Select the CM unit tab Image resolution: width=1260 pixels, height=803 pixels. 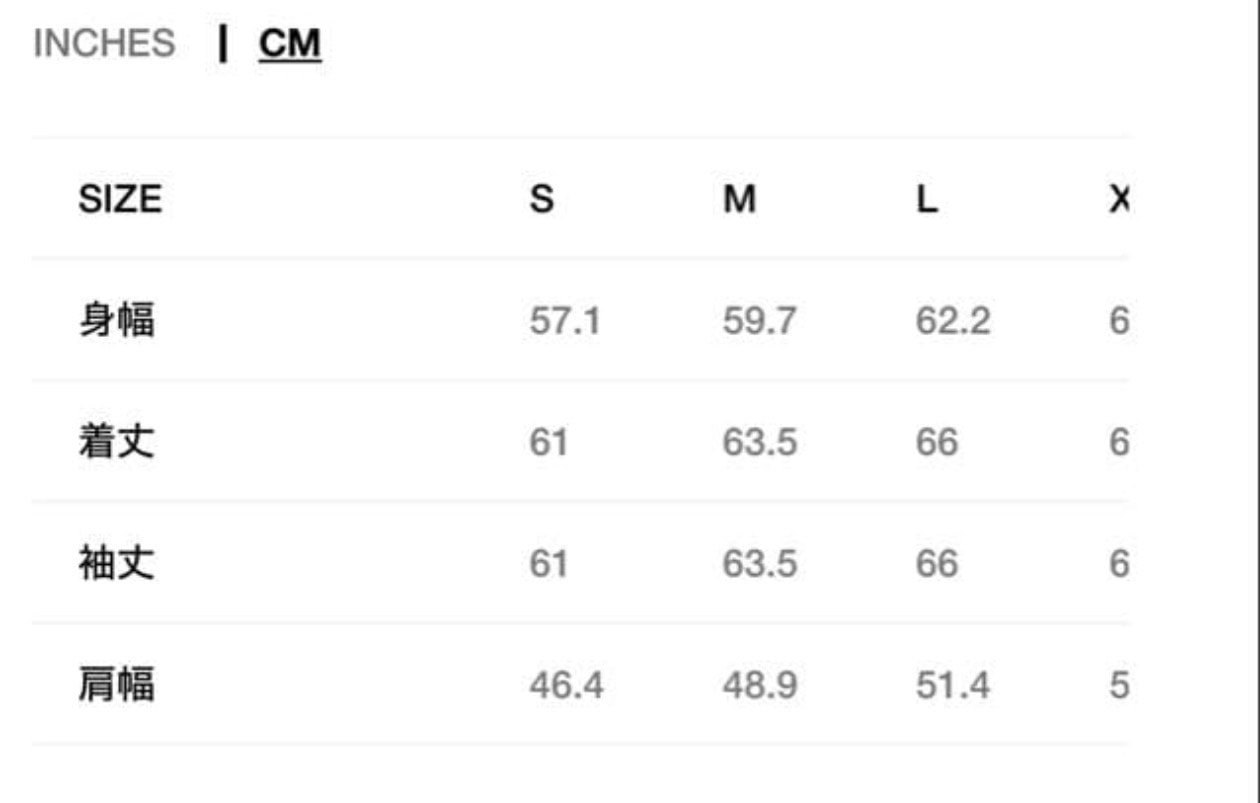tap(290, 43)
